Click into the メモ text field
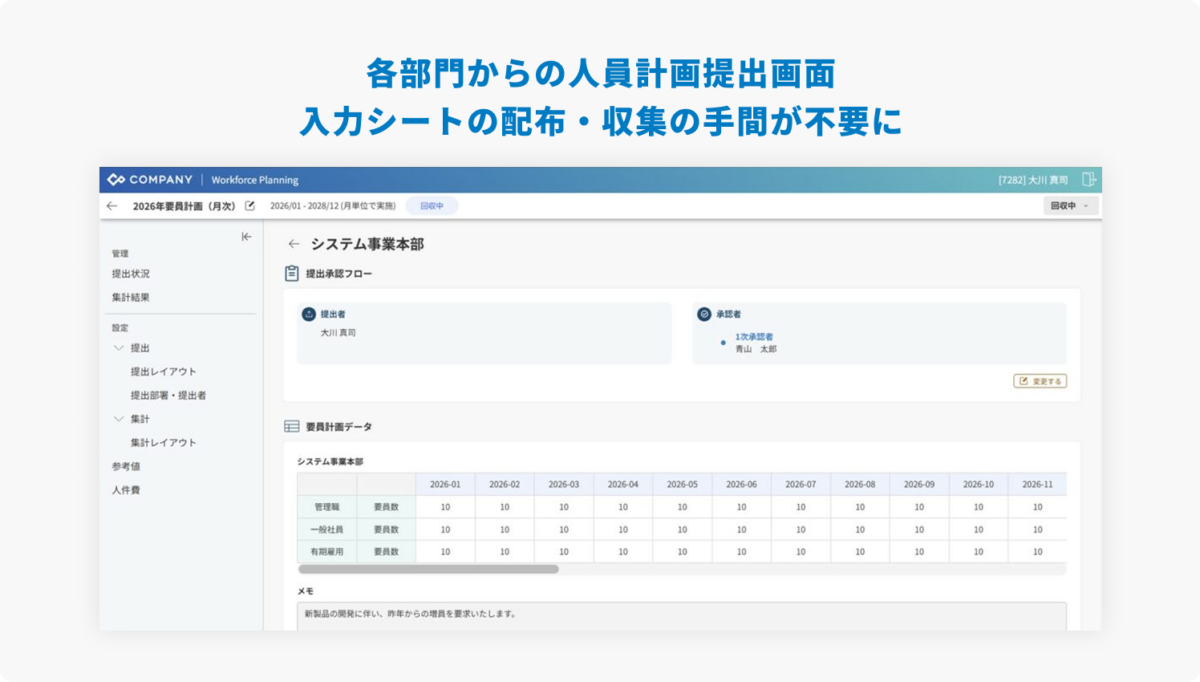This screenshot has width=1200, height=682. [x=681, y=614]
